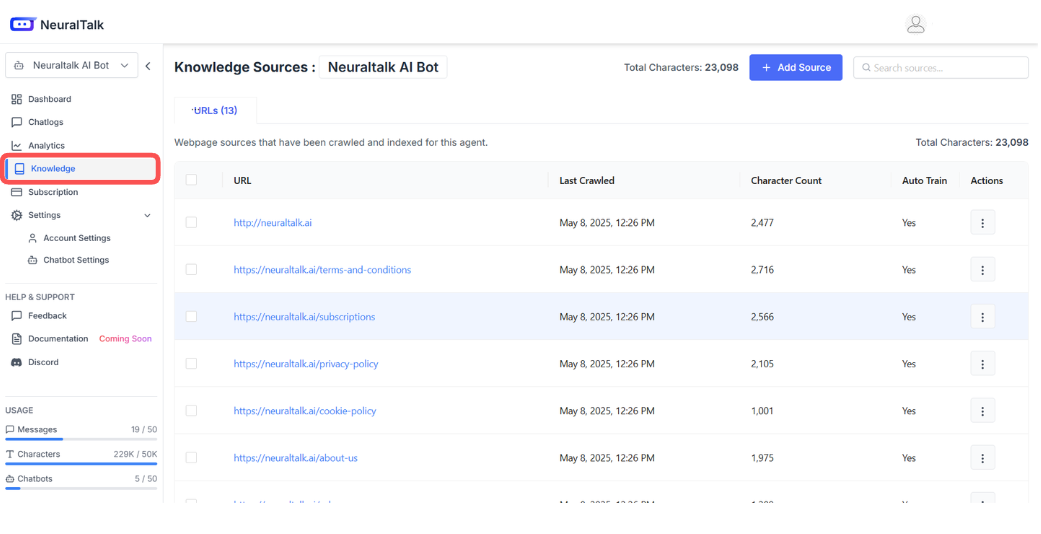The height and width of the screenshot is (534, 1041).
Task: Click the NeuralTalk logo icon
Action: [x=23, y=25]
